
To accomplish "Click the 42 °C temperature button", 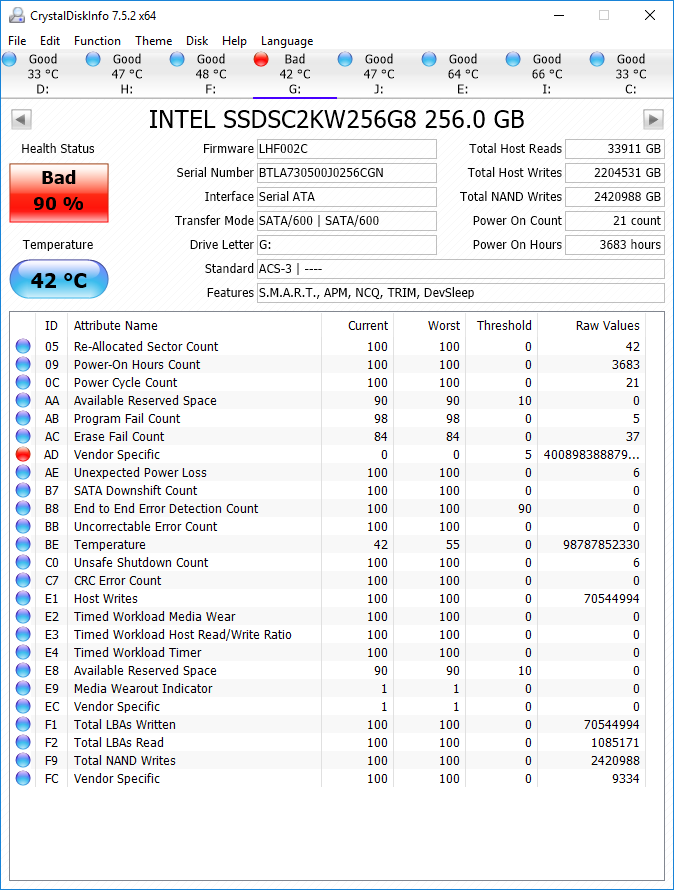I will [x=59, y=279].
